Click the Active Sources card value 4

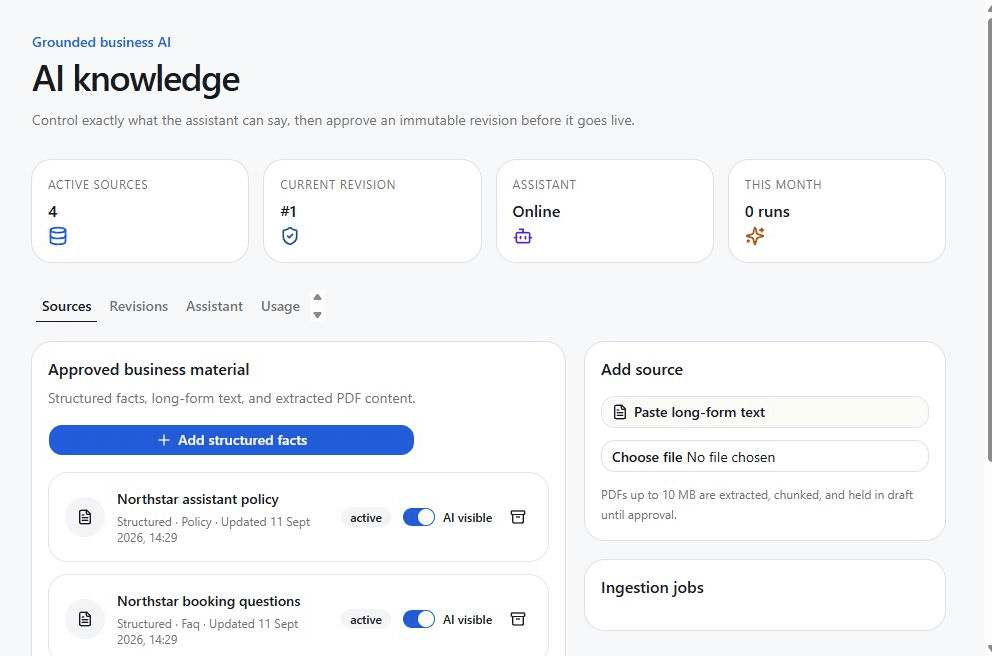[x=53, y=211]
